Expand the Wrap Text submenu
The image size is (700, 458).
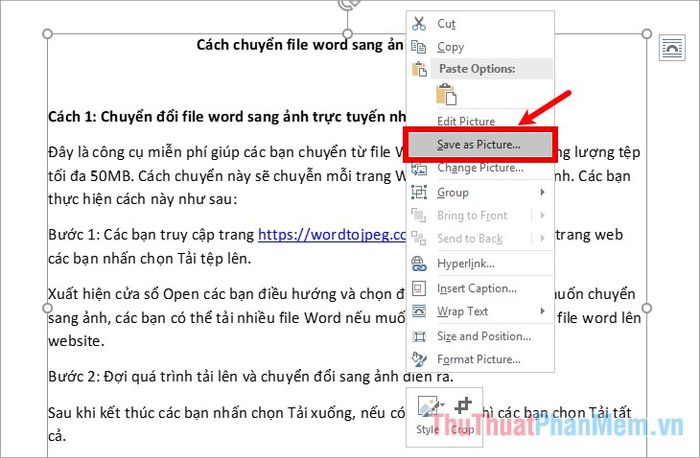(x=543, y=312)
